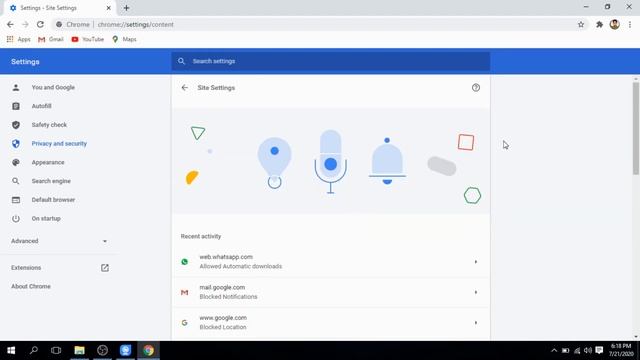Open the Extensions puzzle icon
The height and width of the screenshot is (360, 640).
[x=599, y=24]
